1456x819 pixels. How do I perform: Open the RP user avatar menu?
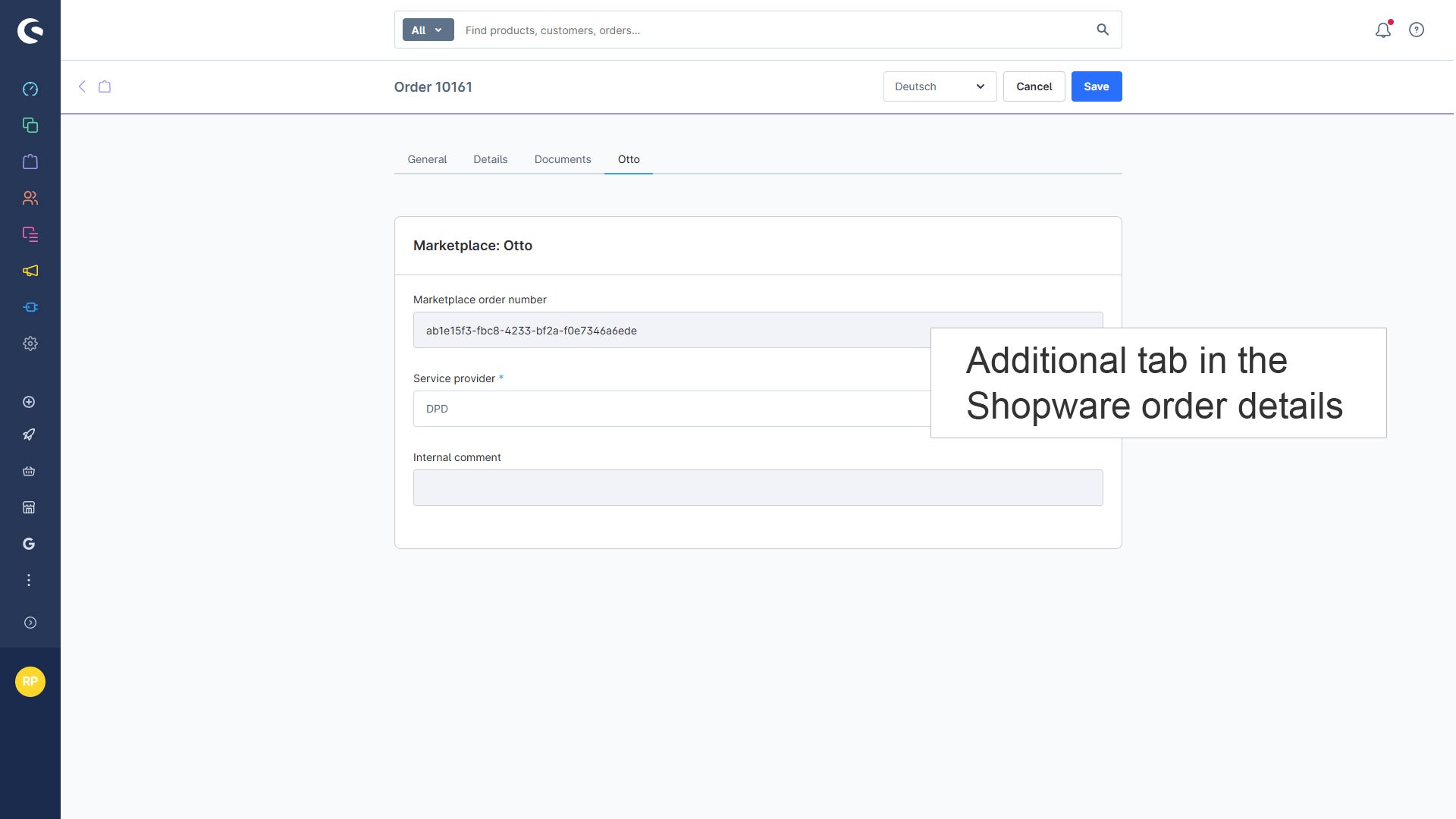coord(30,682)
